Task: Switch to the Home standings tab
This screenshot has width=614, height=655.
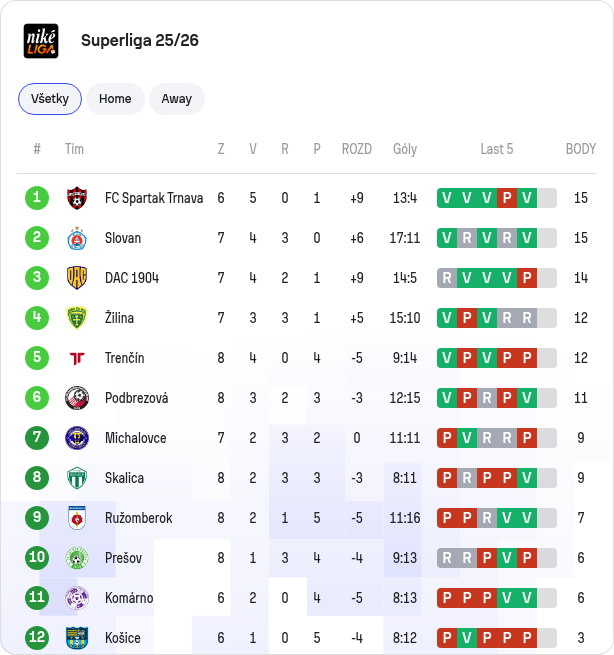Action: click(115, 99)
